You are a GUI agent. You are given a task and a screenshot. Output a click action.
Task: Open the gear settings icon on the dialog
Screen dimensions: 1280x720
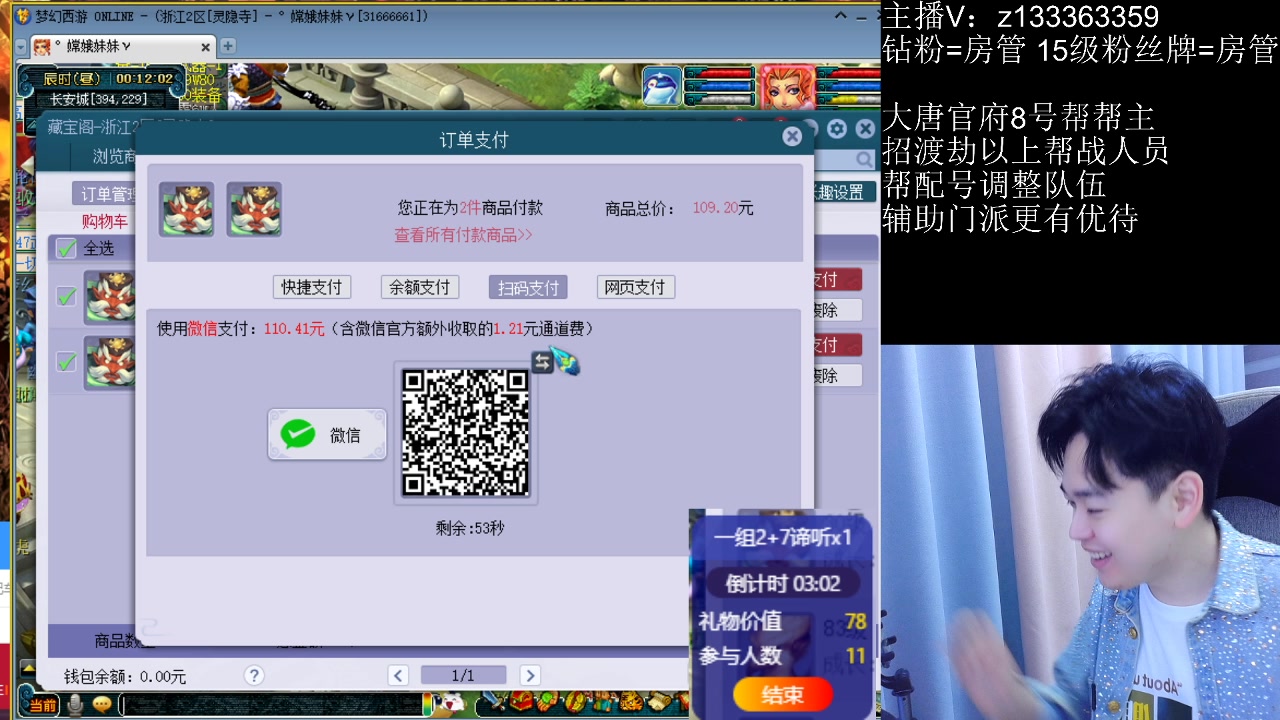[x=837, y=129]
